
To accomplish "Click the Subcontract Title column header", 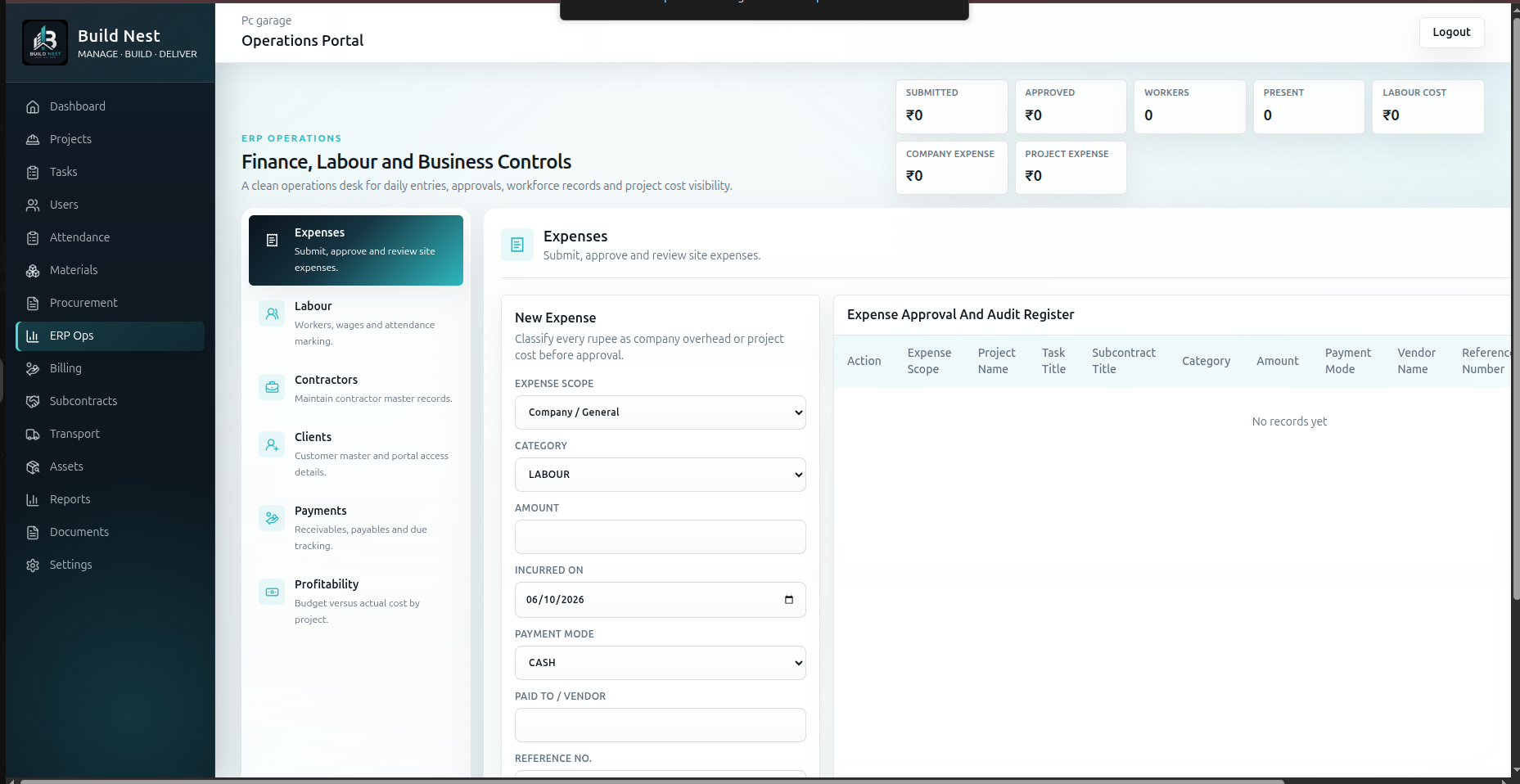I will click(1124, 361).
